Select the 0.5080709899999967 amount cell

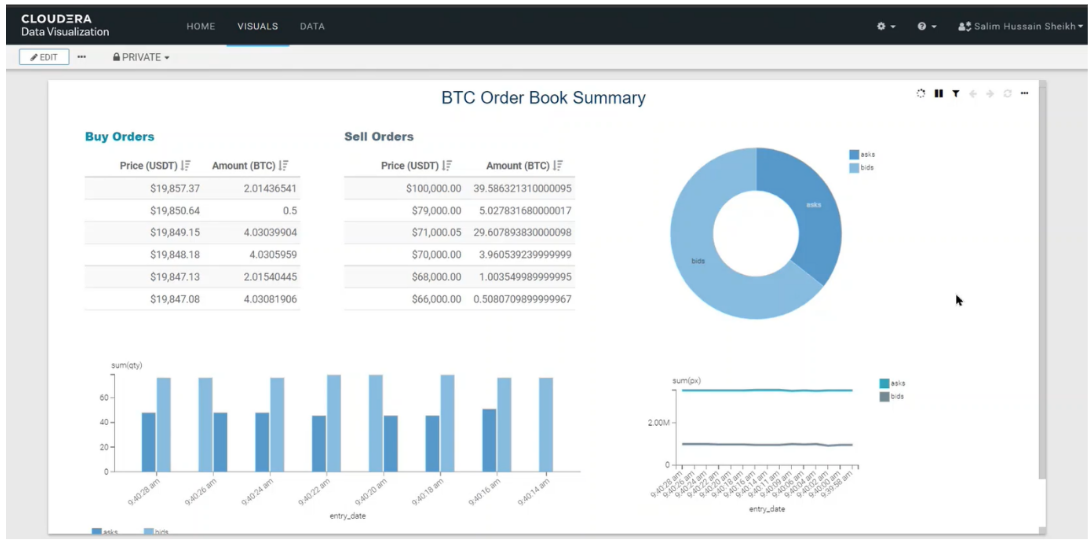[x=522, y=299]
